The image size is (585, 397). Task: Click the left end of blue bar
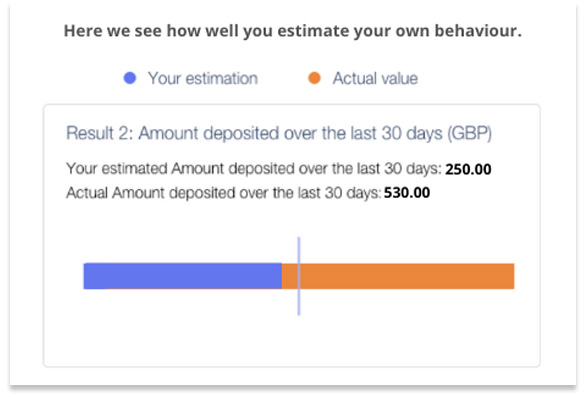coord(86,276)
